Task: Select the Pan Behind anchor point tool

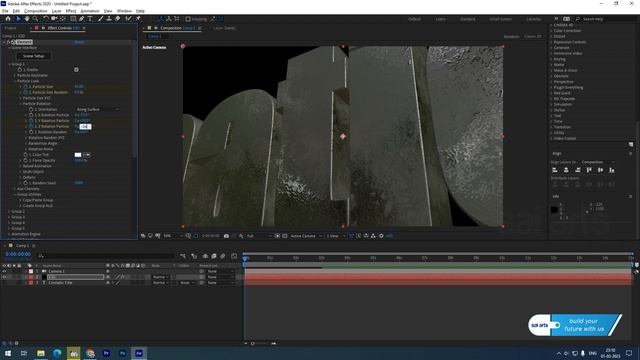Action: (63, 19)
